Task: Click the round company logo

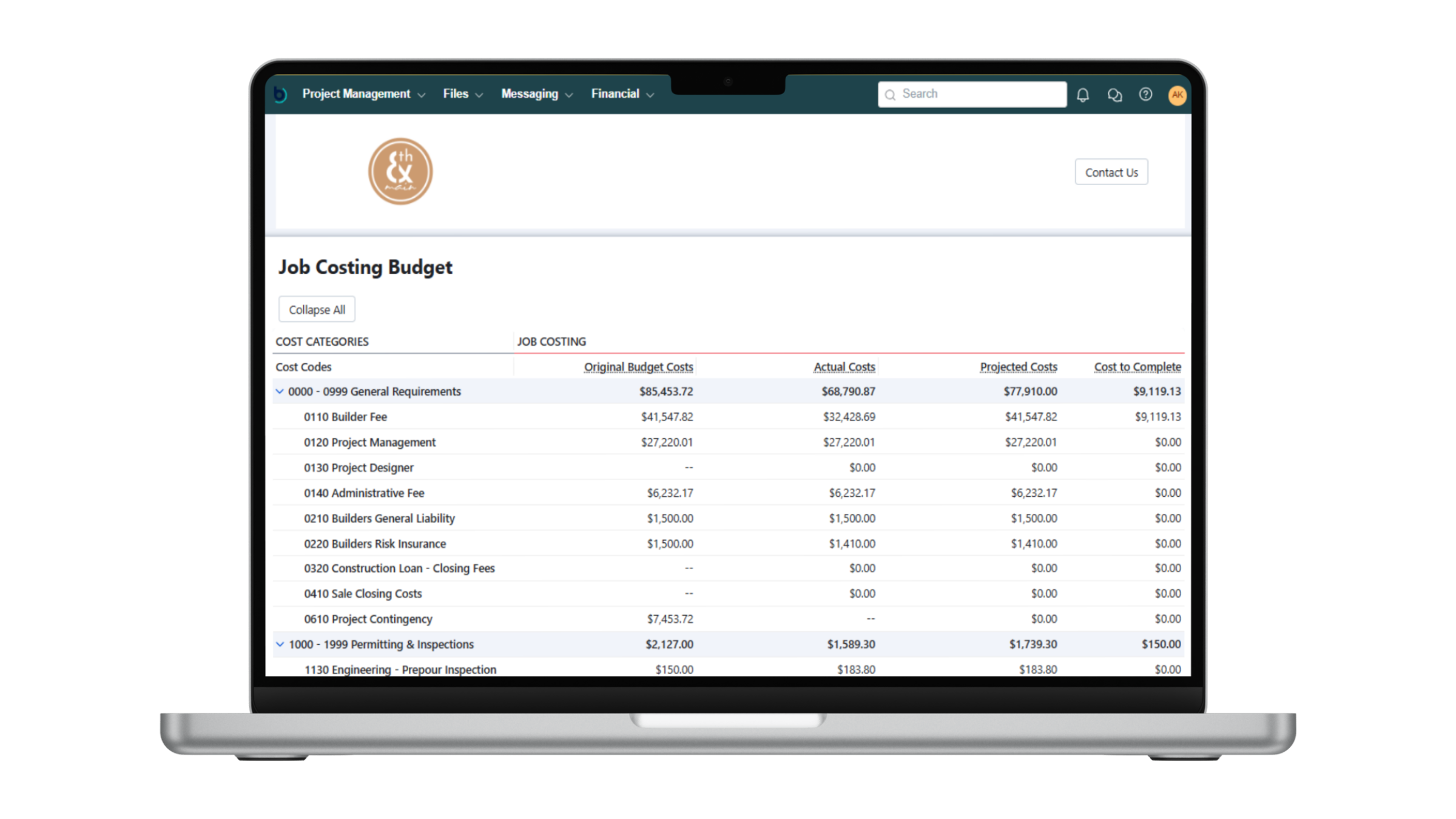Action: tap(400, 172)
